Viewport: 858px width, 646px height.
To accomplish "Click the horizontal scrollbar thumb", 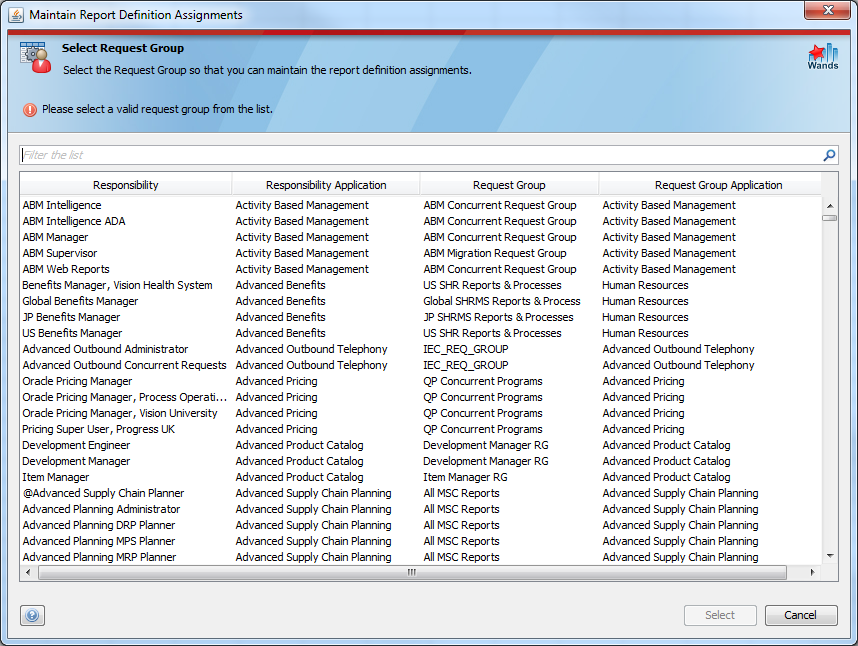I will pos(412,572).
